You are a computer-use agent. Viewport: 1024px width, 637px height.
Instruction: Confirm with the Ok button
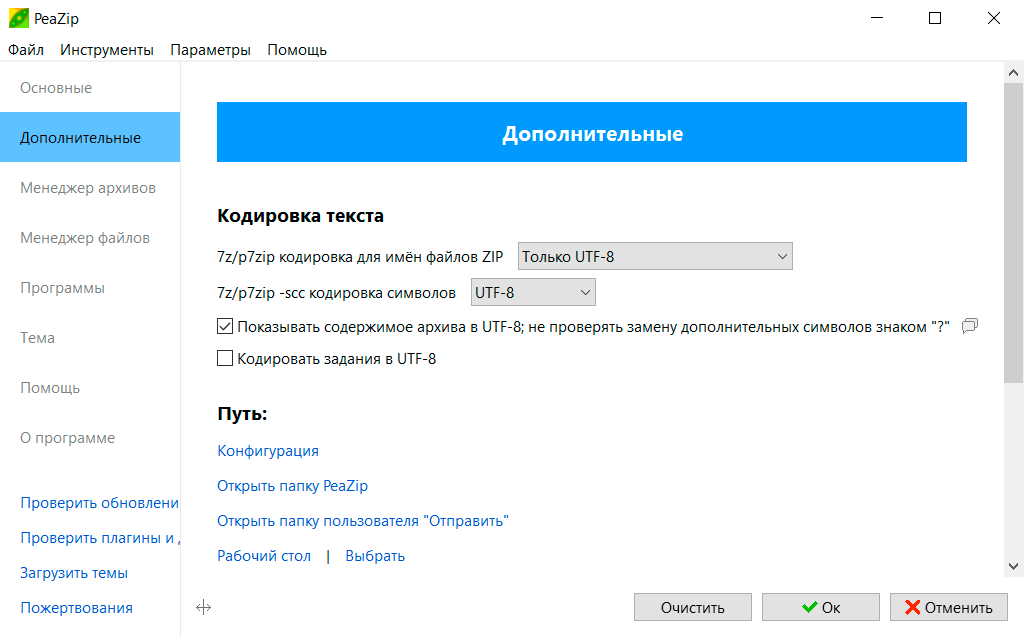(821, 607)
